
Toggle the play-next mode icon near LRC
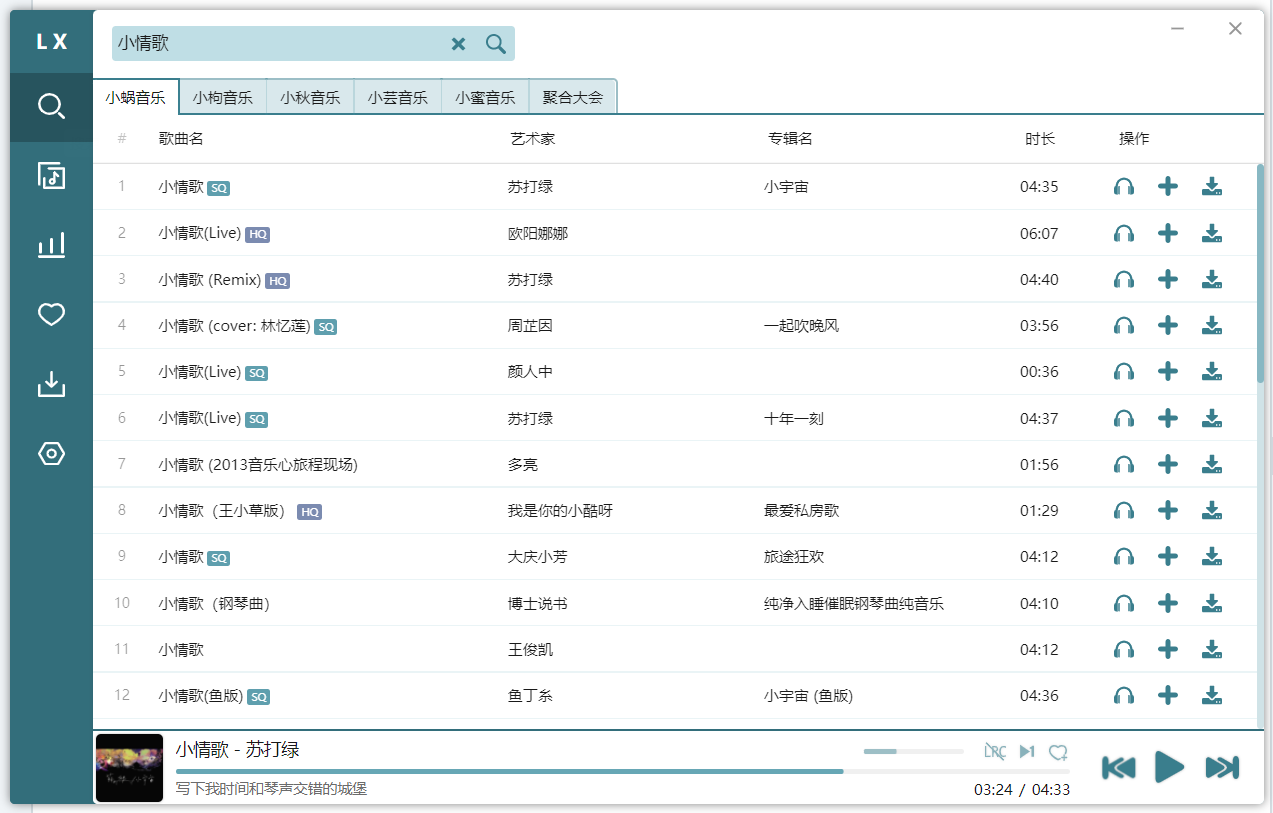coord(1026,751)
